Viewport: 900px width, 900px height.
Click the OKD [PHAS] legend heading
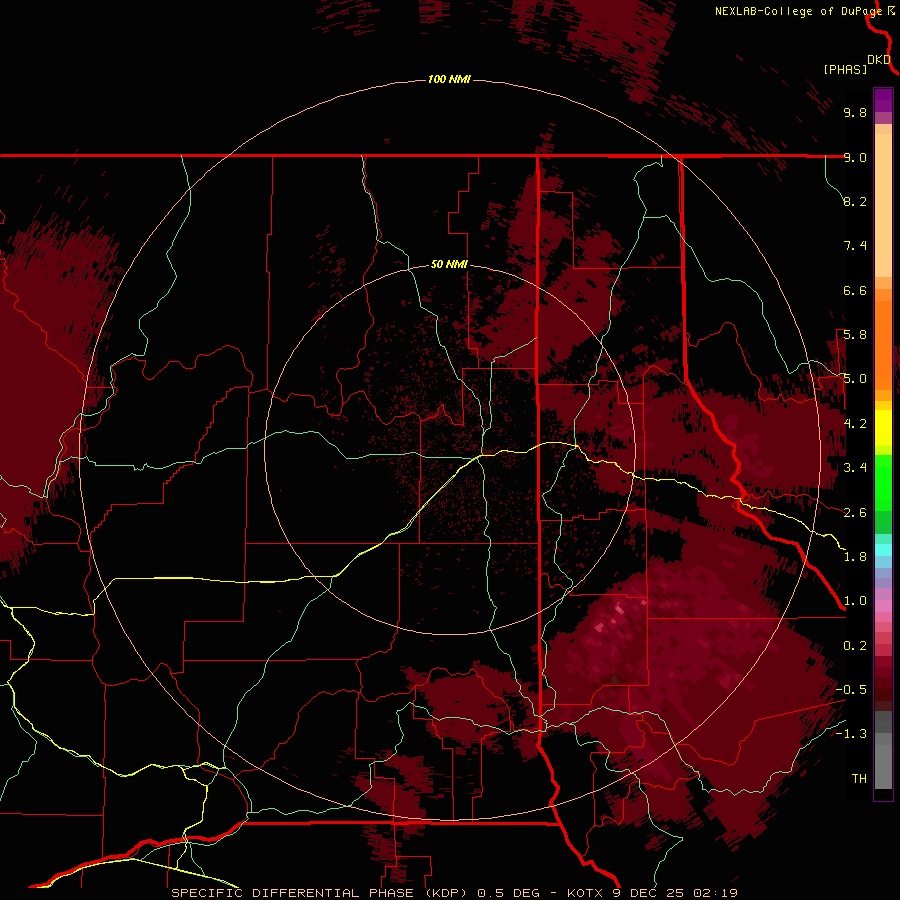coord(856,65)
